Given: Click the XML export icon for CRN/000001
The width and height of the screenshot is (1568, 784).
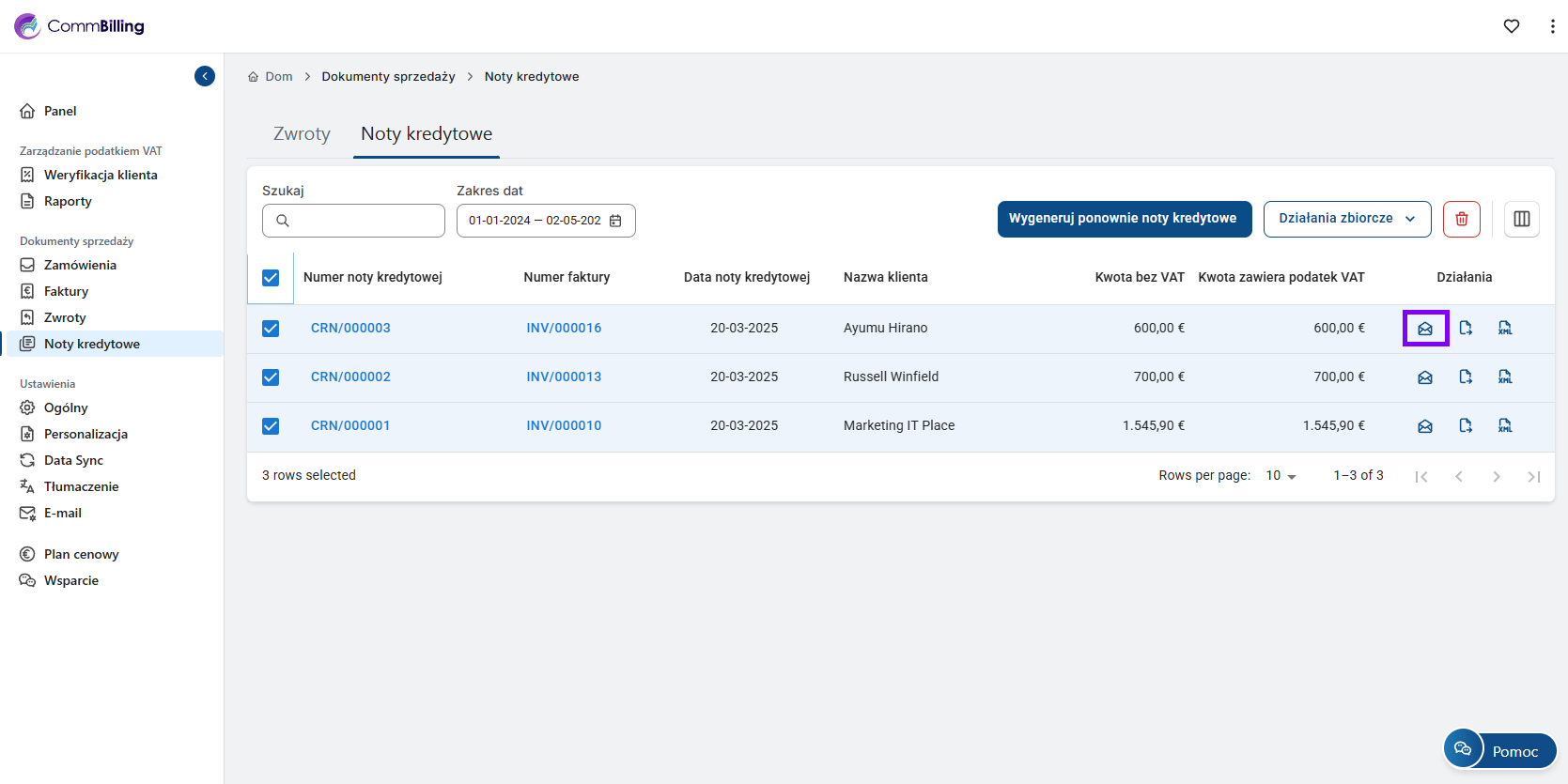Looking at the screenshot, I should point(1505,425).
